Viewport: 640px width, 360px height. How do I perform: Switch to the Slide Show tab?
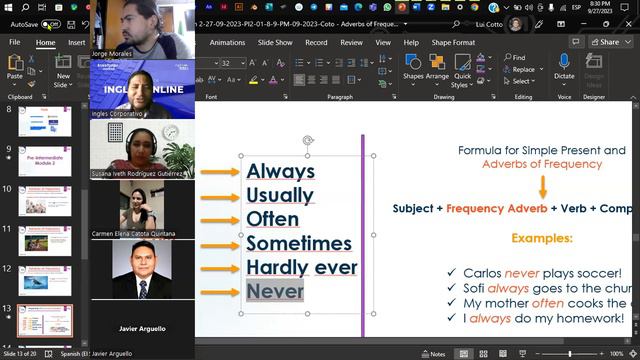pyautogui.click(x=275, y=42)
